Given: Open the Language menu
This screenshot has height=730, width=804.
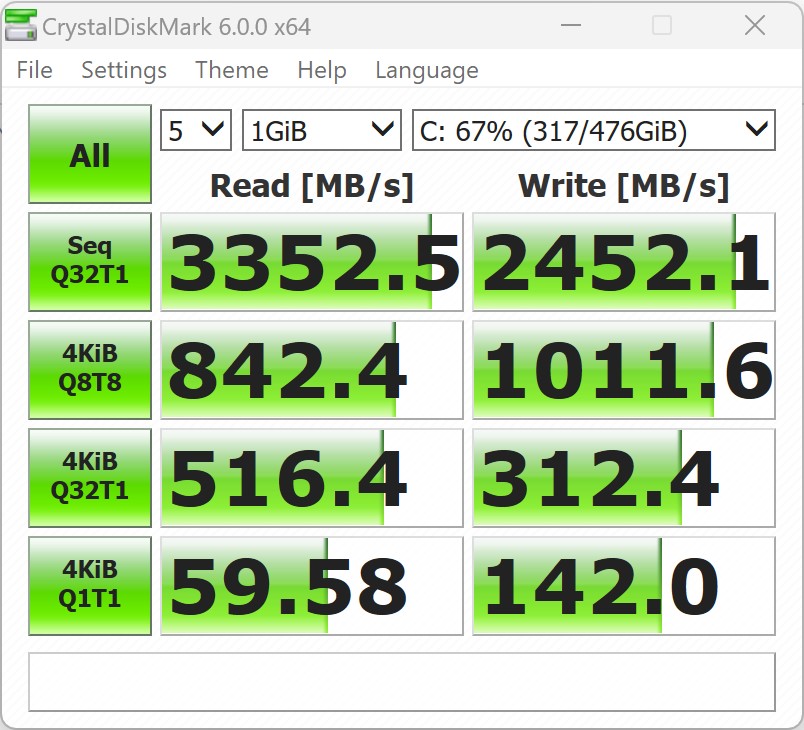Looking at the screenshot, I should (427, 70).
